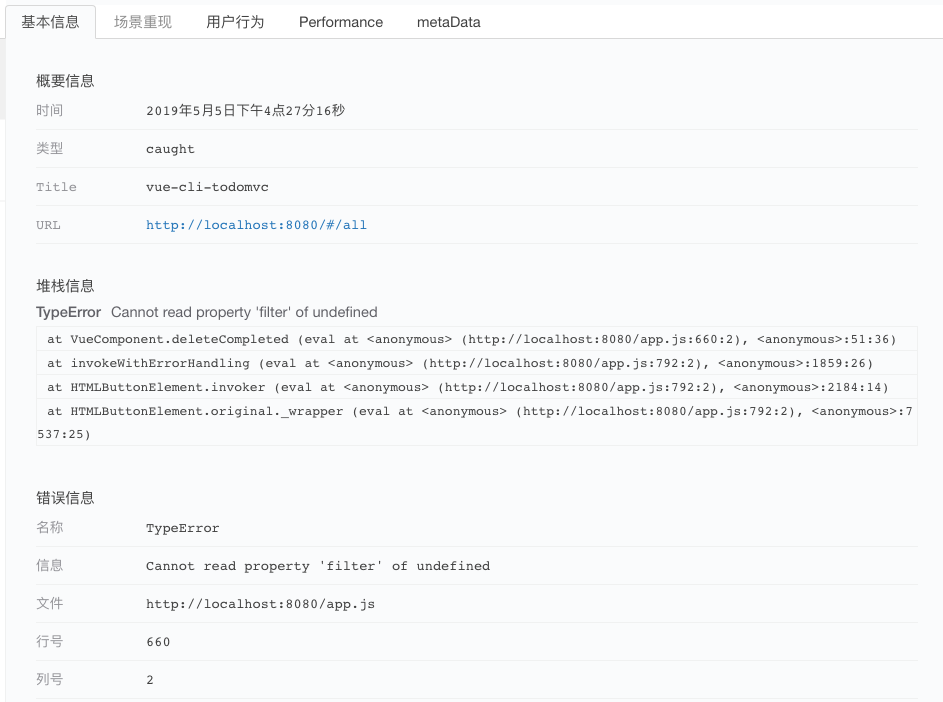Click the 错误信息 section heading
943x702 pixels.
pos(65,497)
